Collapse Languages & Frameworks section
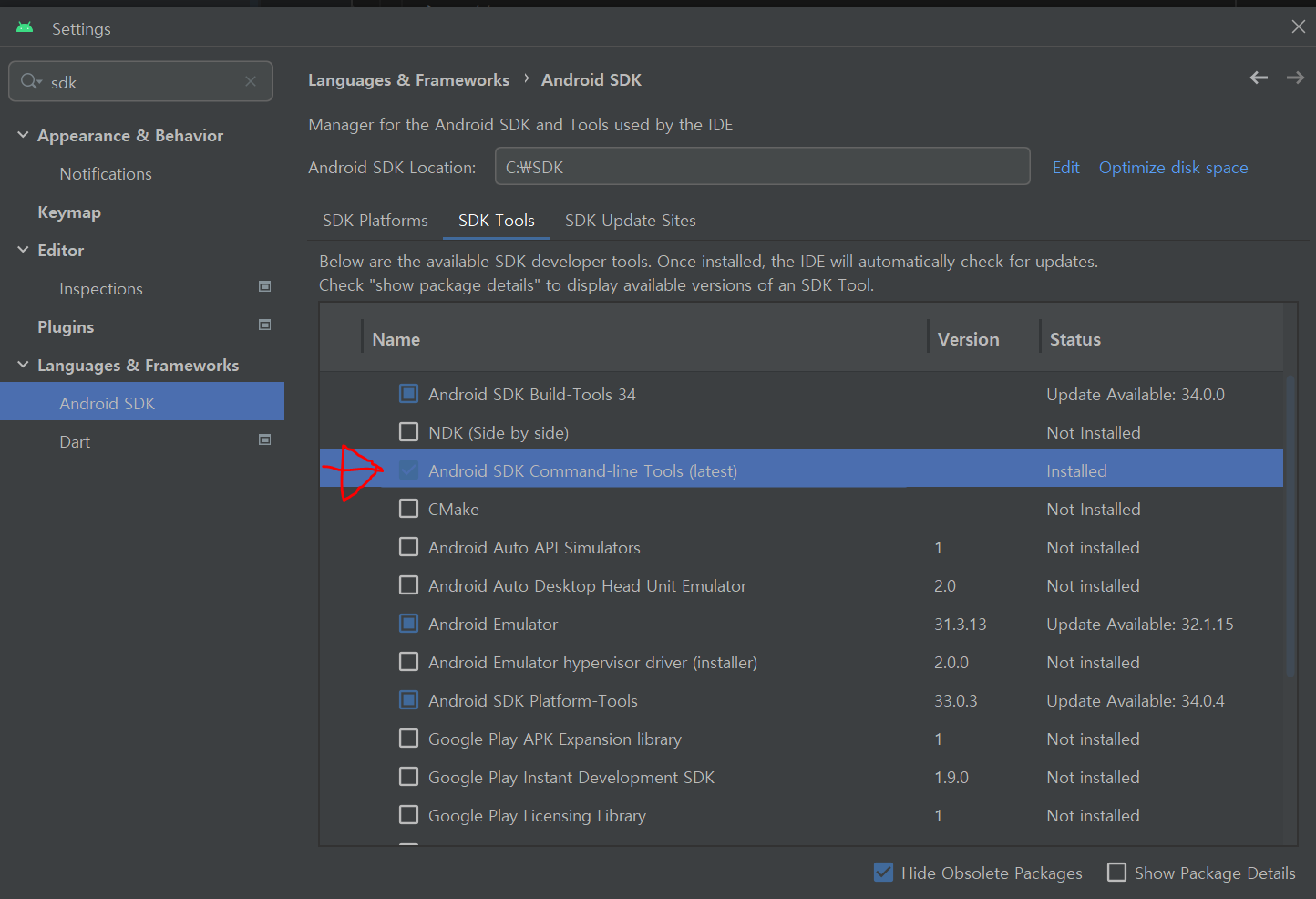 coord(23,365)
